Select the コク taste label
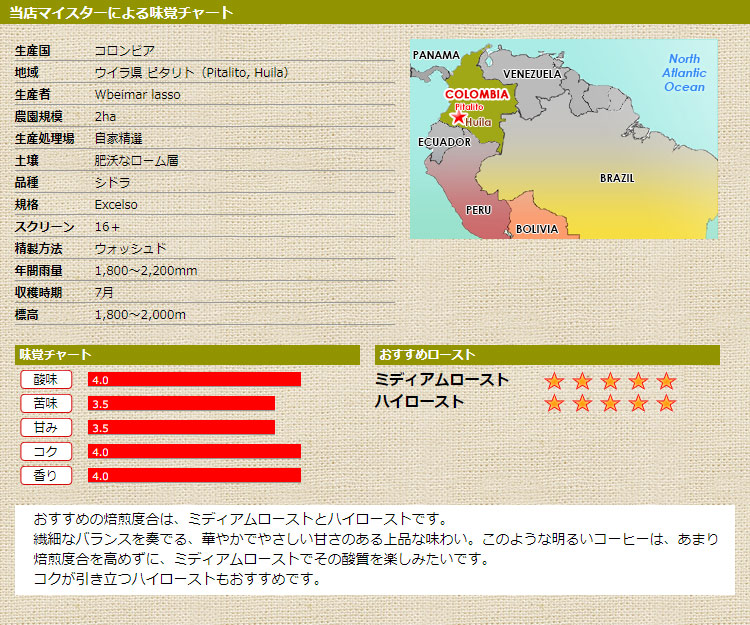Viewport: 750px width, 625px height. (46, 451)
